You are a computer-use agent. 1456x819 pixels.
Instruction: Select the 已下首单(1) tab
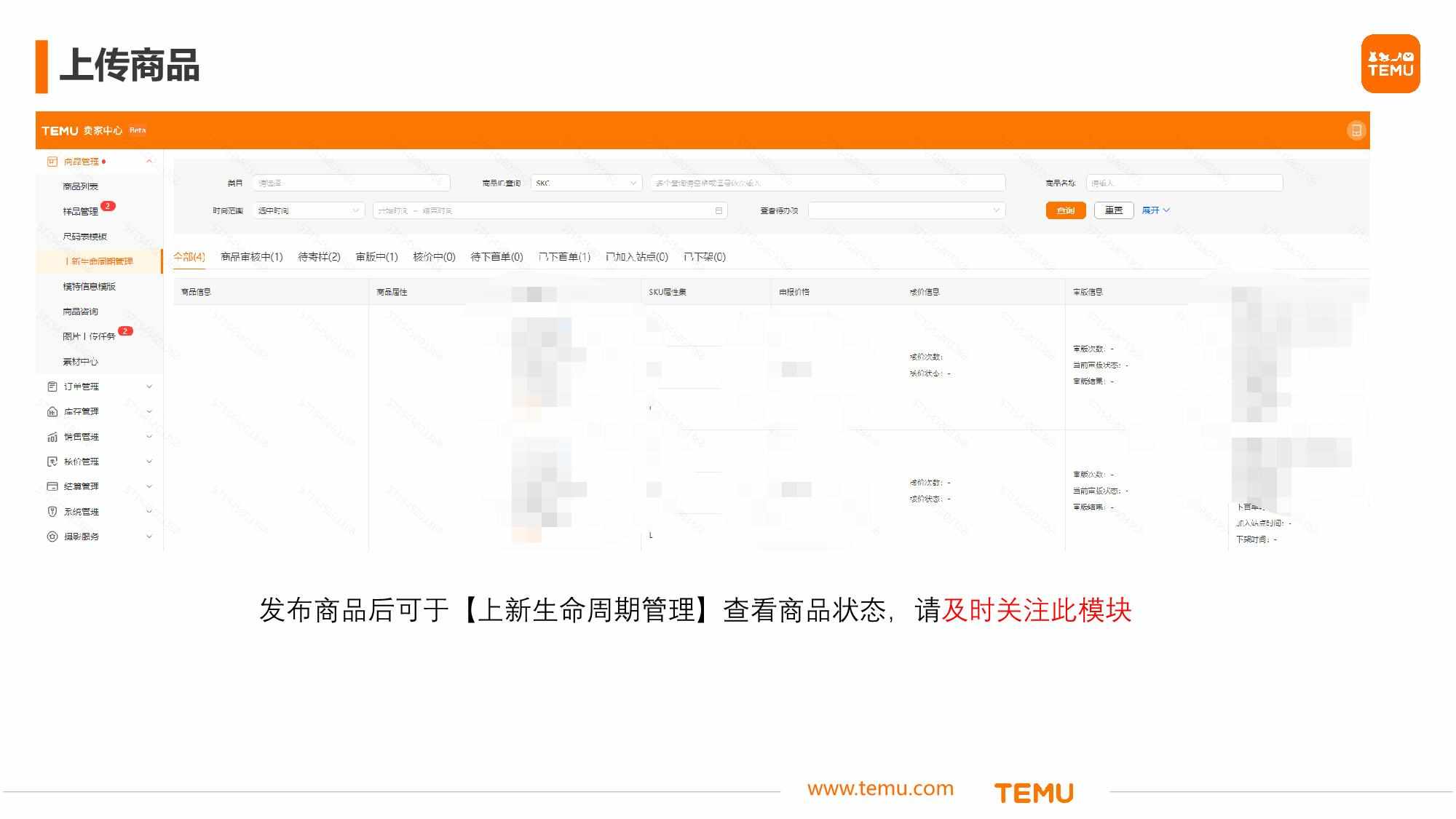point(564,256)
